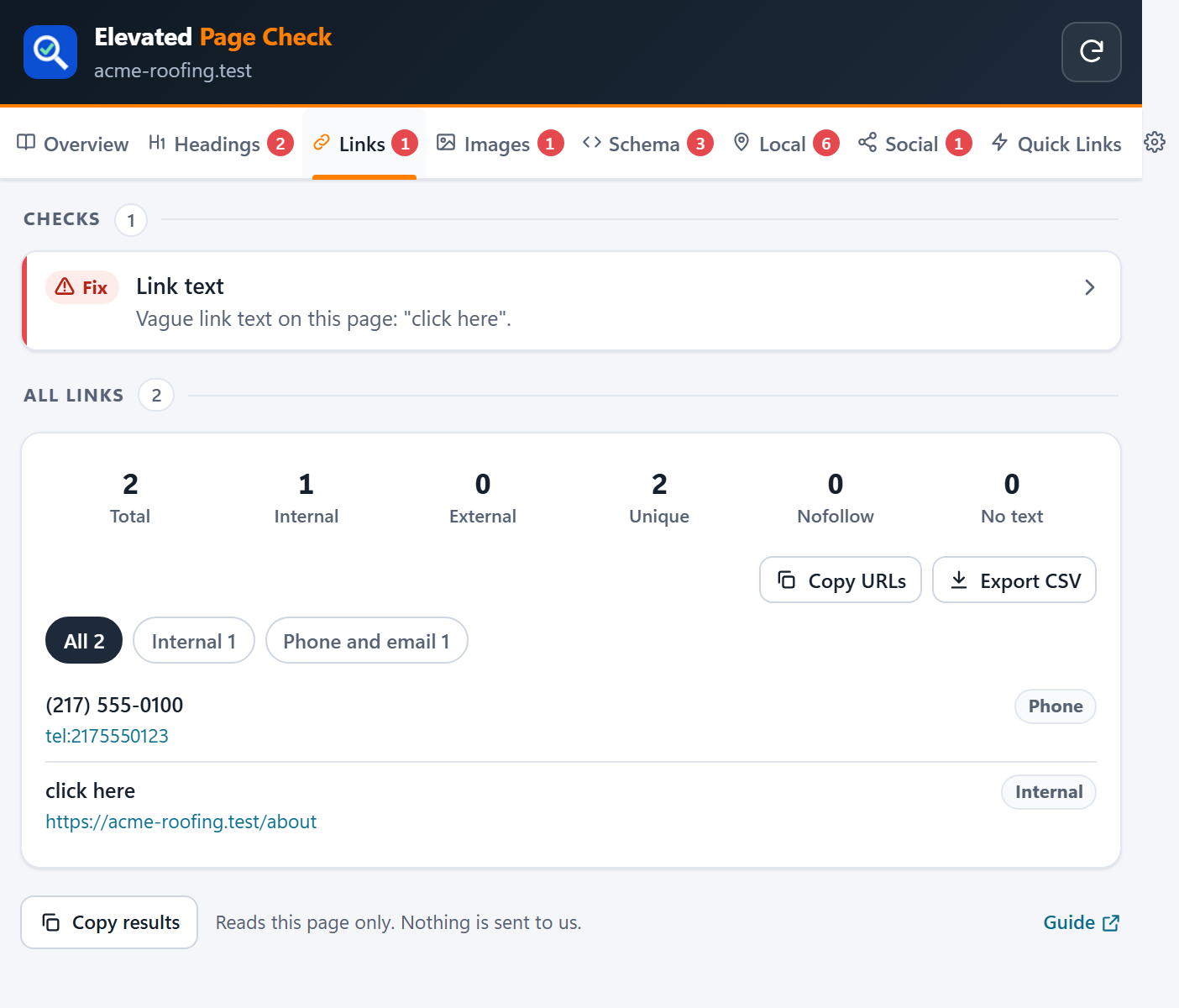
Task: Click the Unique count stat
Action: (659, 498)
